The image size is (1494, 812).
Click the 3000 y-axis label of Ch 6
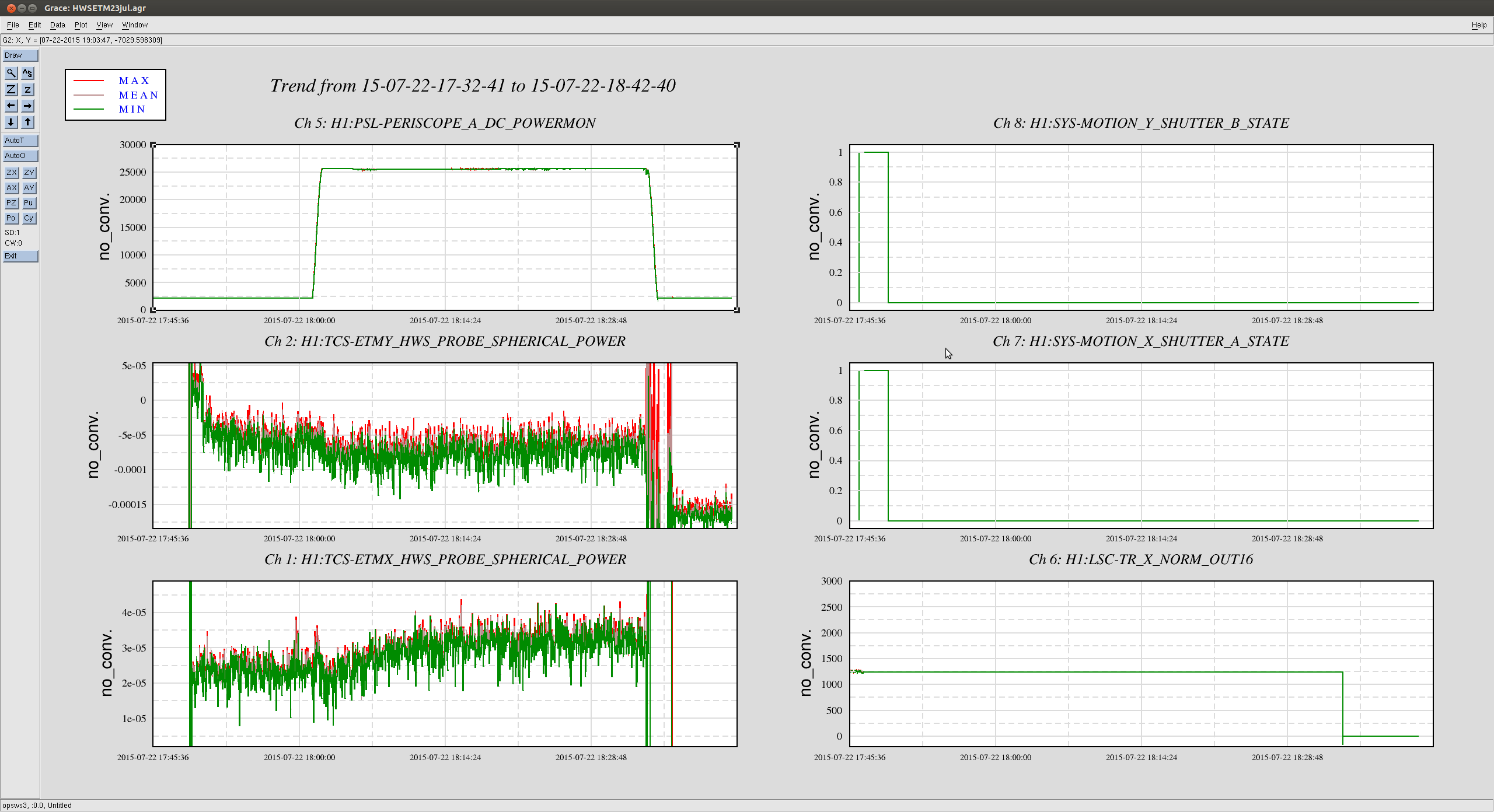tap(832, 581)
